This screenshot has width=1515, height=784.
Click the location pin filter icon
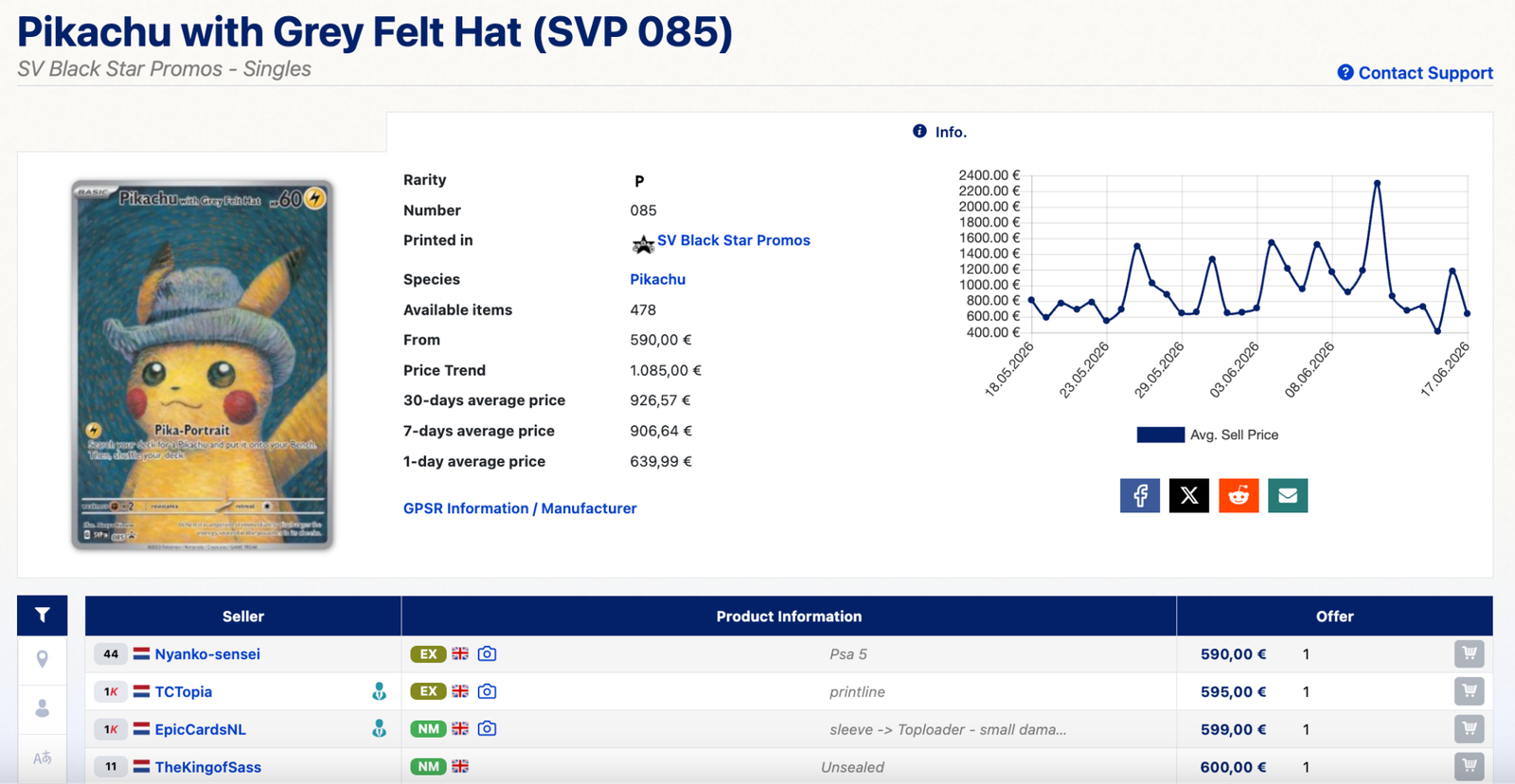42,659
